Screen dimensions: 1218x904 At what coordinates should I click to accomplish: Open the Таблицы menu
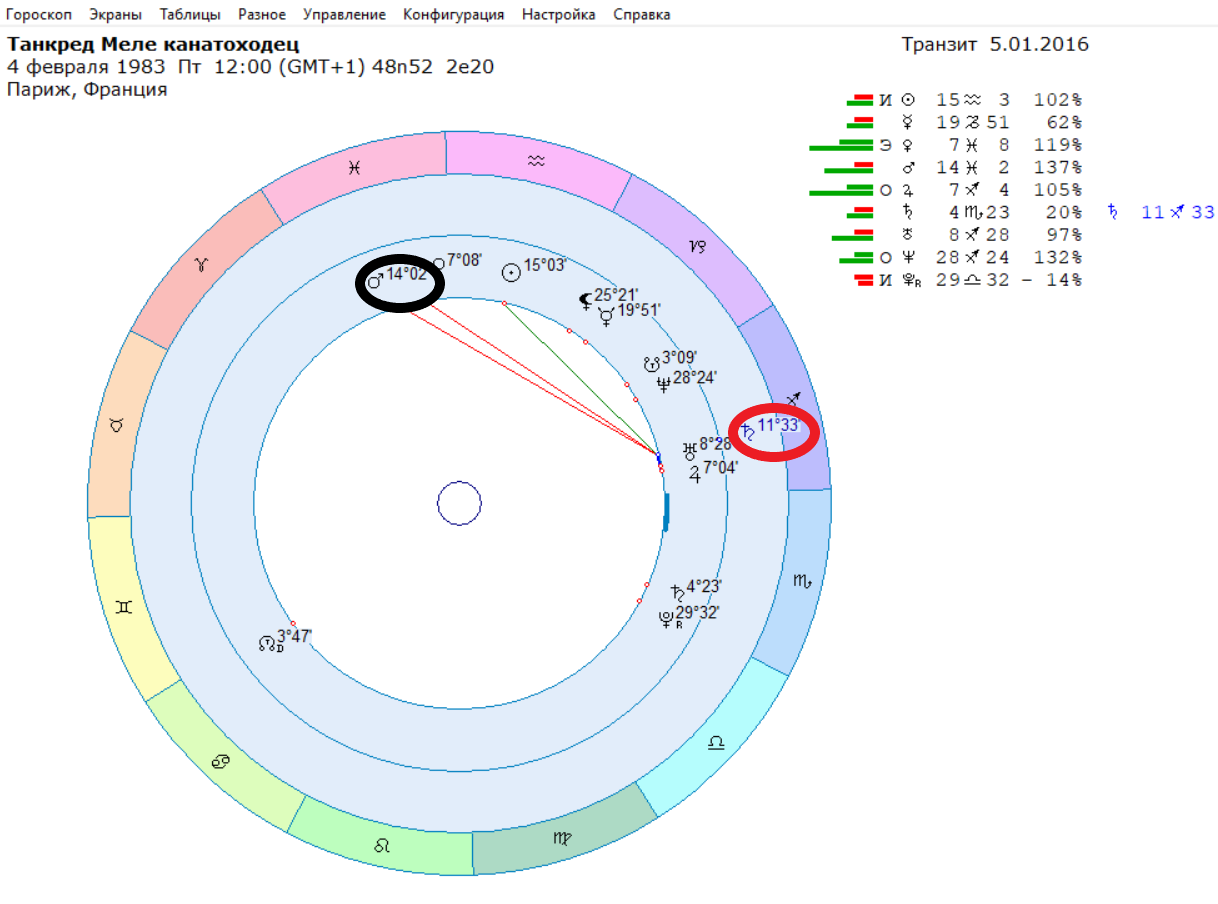coord(190,15)
